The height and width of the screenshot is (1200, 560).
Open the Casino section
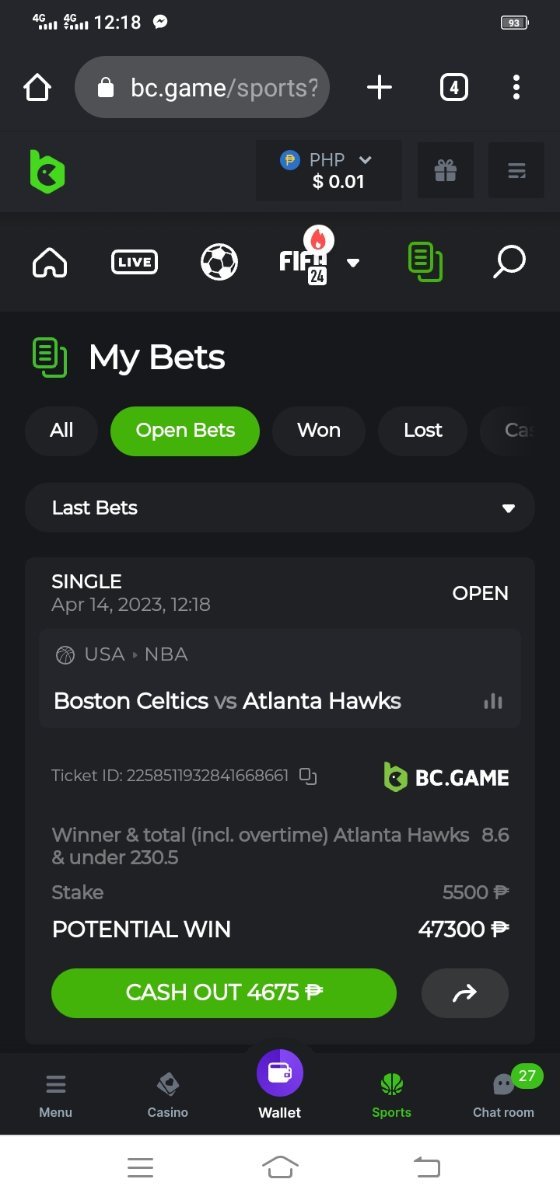click(168, 1094)
